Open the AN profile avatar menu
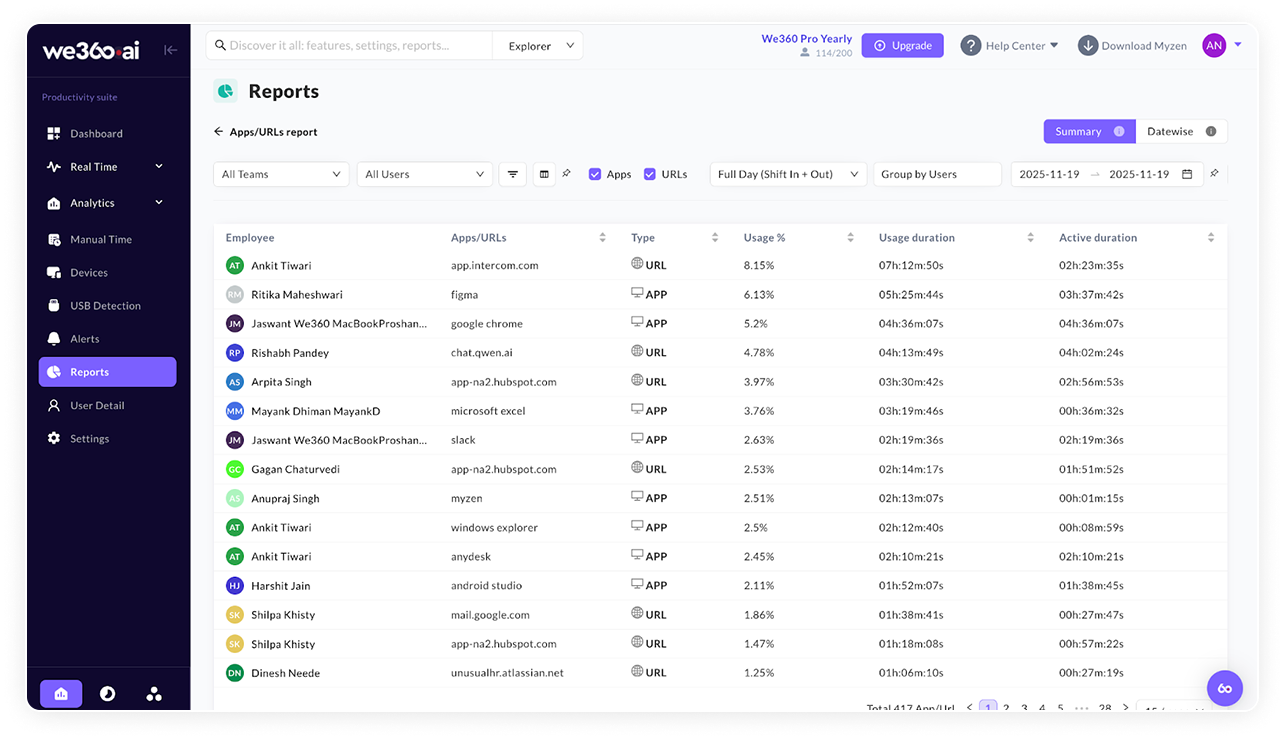 [x=1214, y=46]
